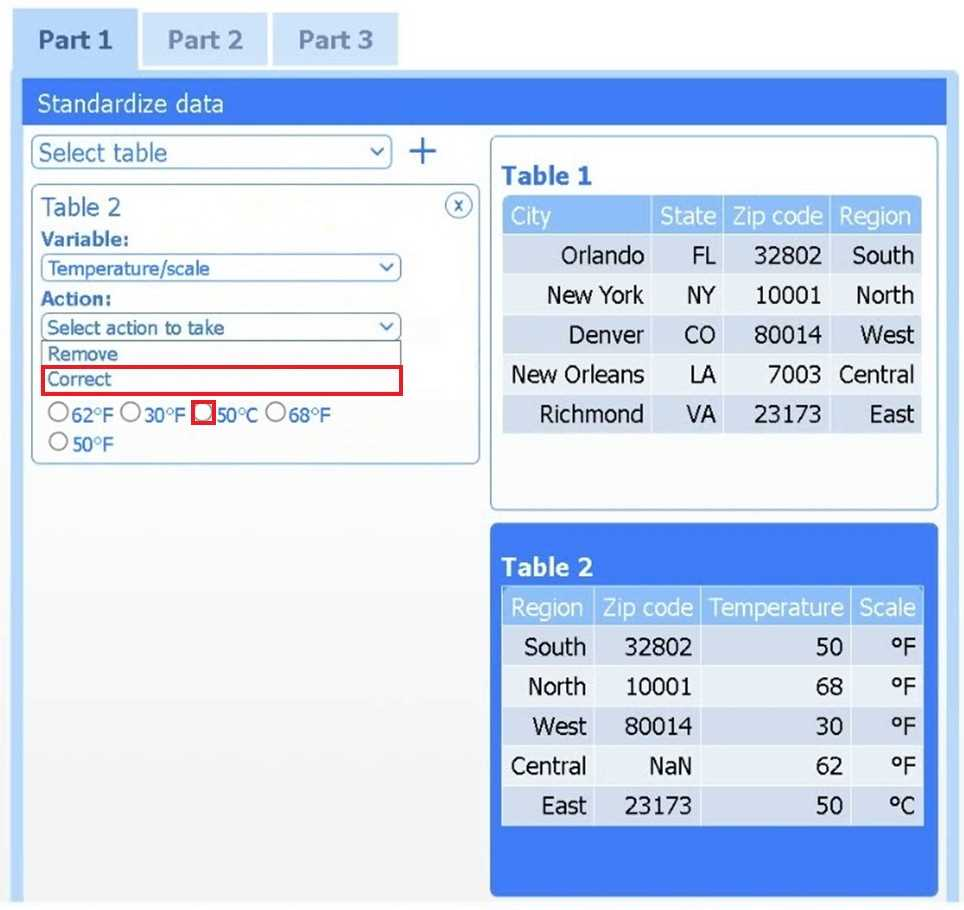The height and width of the screenshot is (910, 964).
Task: Open the Select action to take dropdown
Action: [x=220, y=327]
